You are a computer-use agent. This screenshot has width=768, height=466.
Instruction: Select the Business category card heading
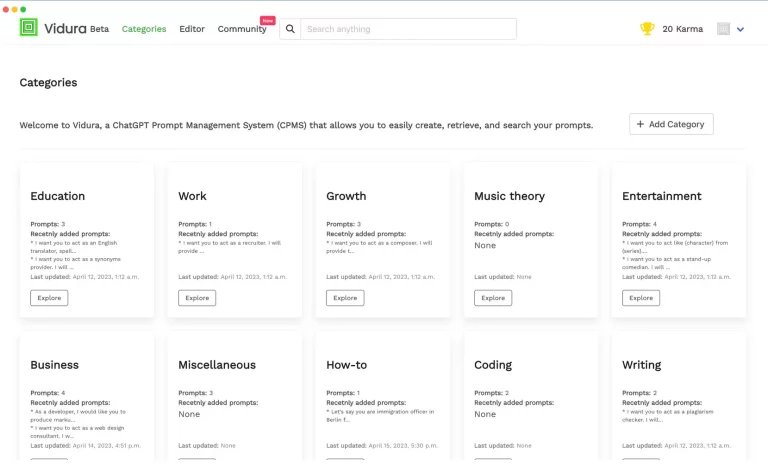coord(54,365)
